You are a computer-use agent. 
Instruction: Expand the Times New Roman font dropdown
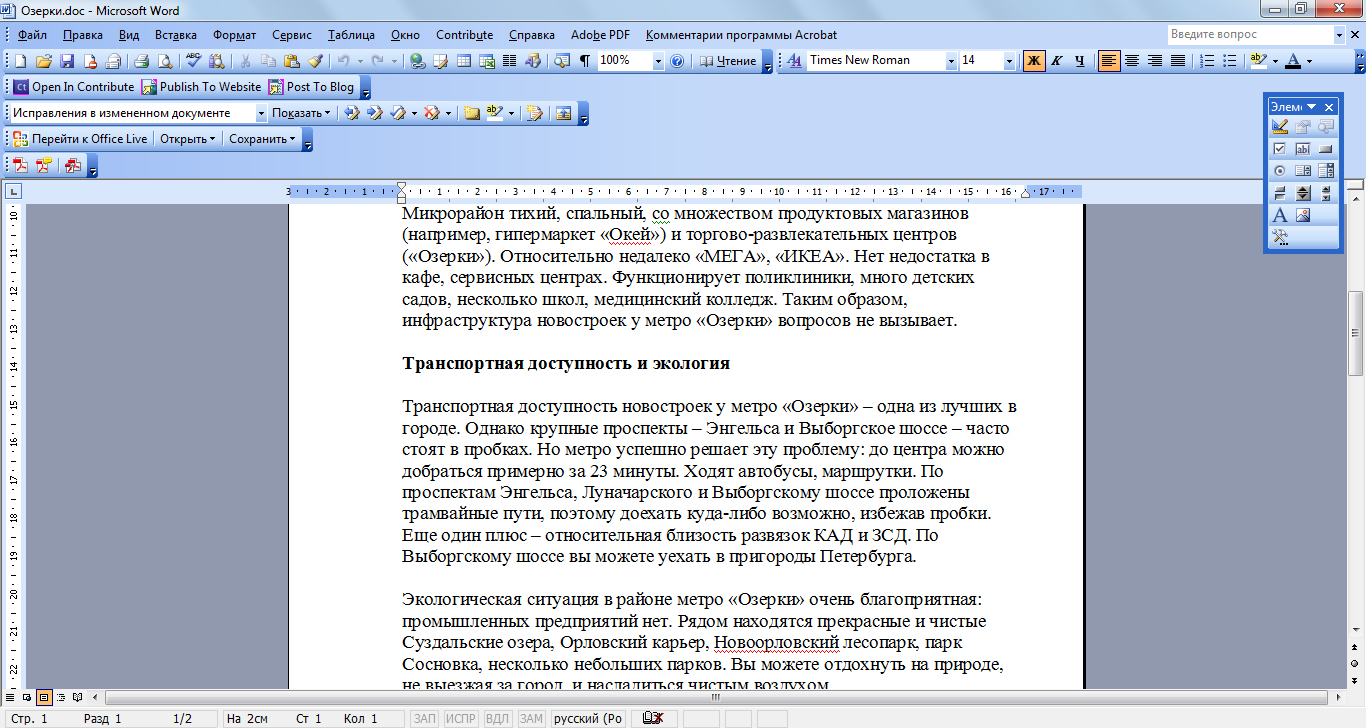tap(950, 61)
